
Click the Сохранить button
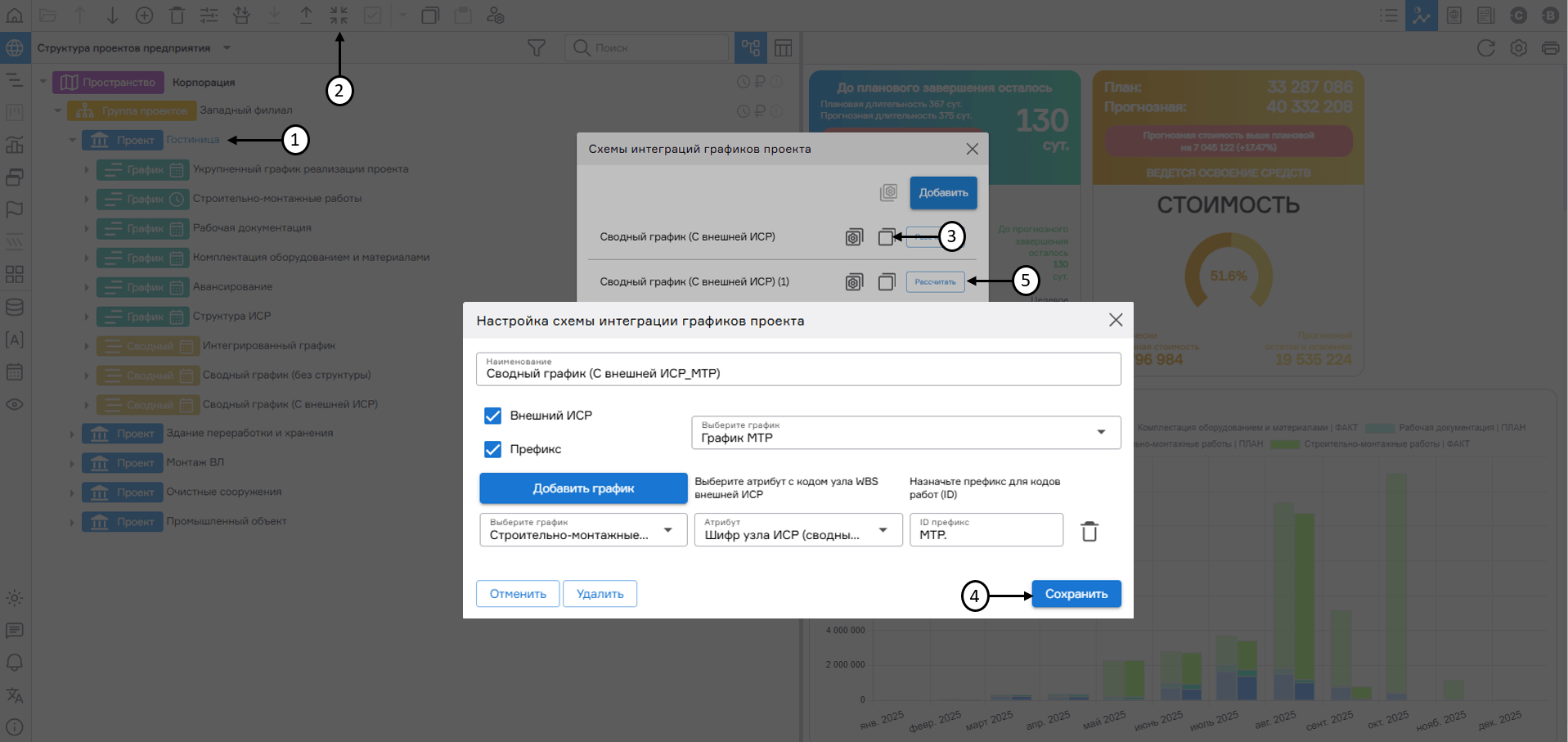coord(1076,594)
